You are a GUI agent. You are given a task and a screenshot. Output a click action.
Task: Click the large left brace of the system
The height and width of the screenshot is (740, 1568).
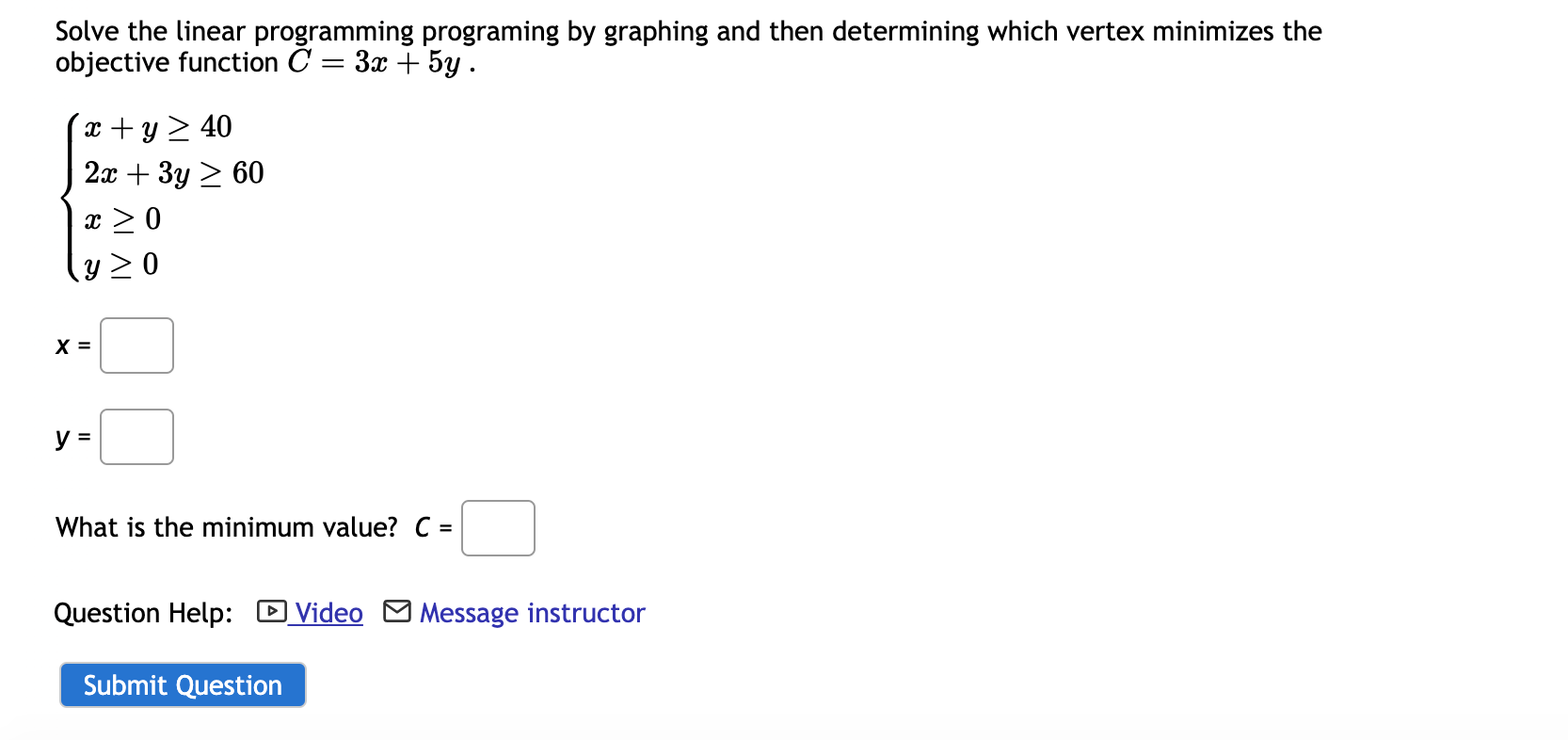[71, 197]
